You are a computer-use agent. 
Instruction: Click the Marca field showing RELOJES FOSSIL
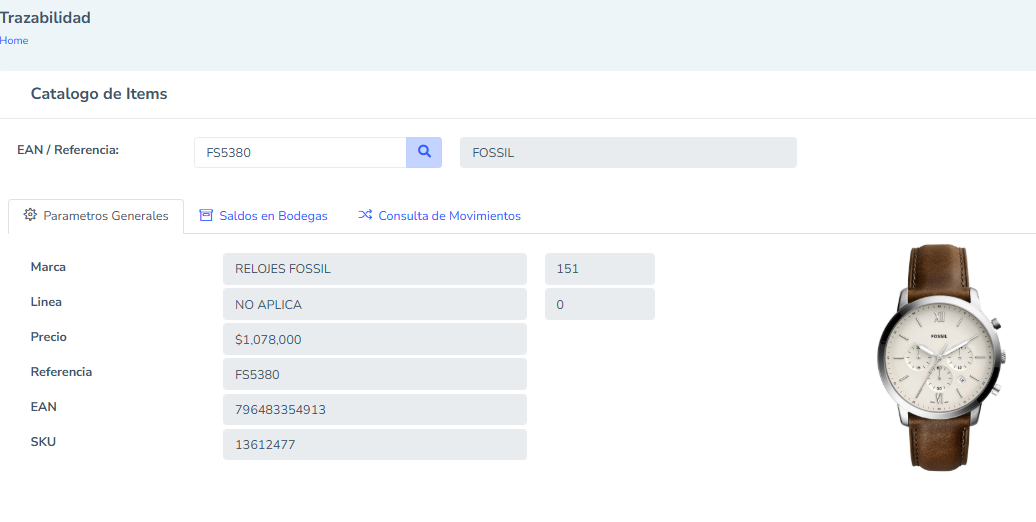374,269
